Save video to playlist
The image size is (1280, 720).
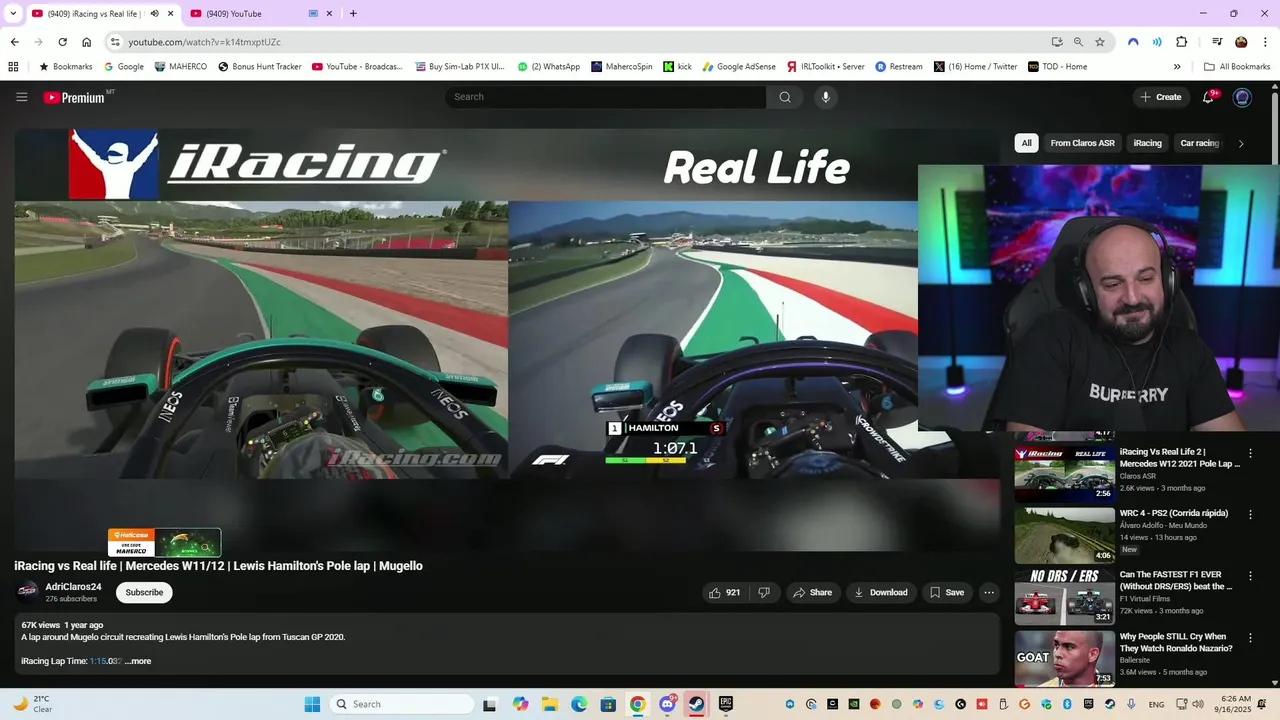(x=947, y=592)
